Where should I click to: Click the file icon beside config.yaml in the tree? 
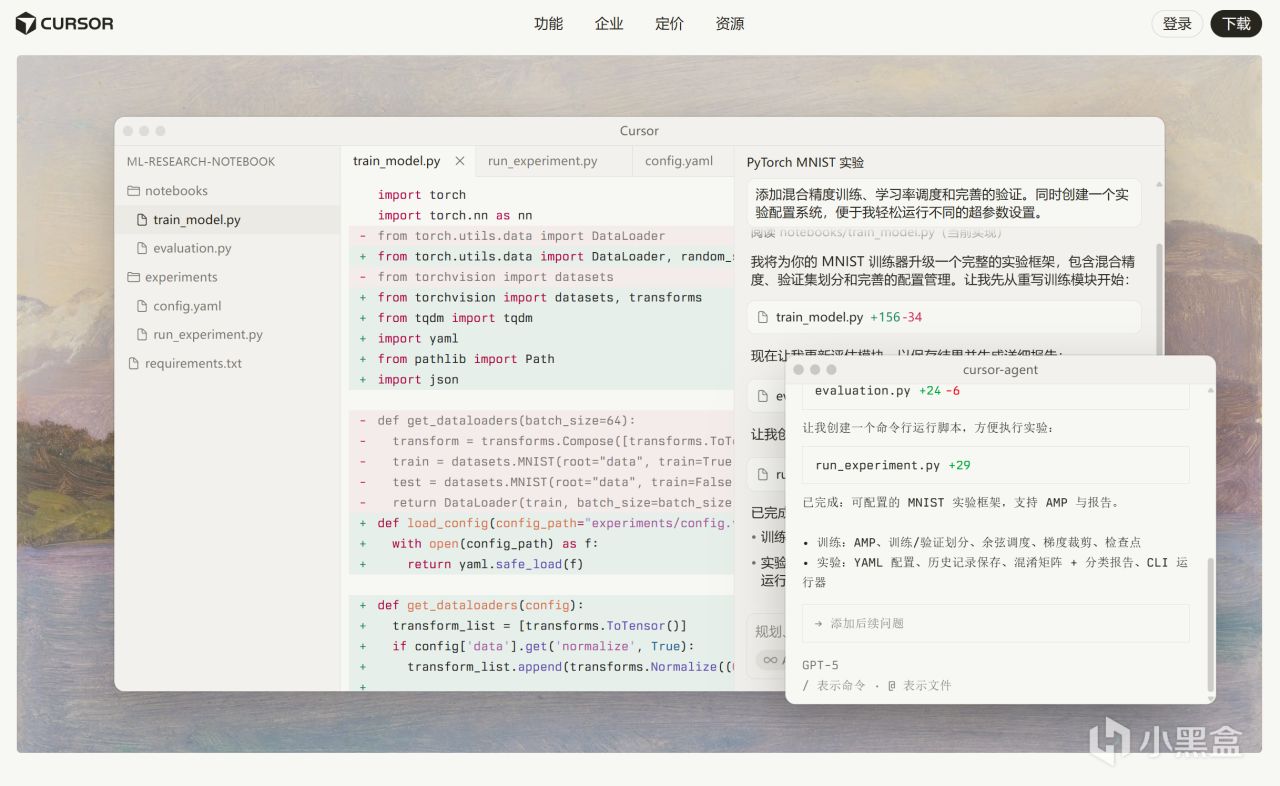click(142, 306)
